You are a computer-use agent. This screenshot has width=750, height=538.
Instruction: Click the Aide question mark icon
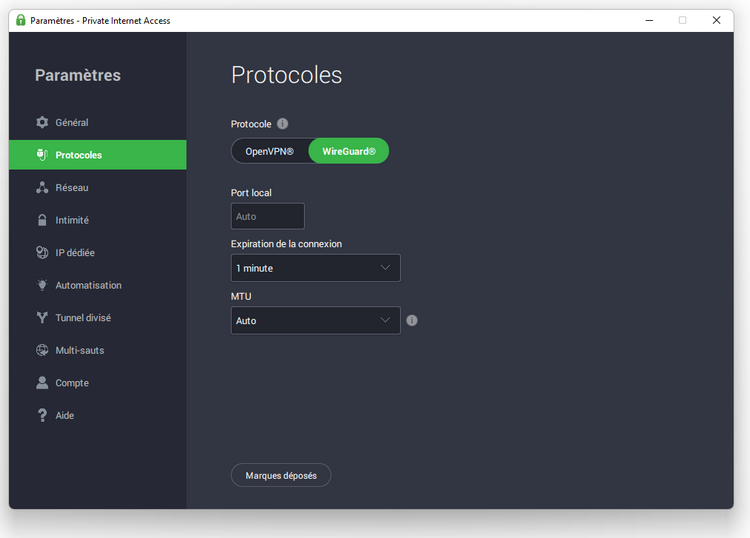tap(42, 415)
